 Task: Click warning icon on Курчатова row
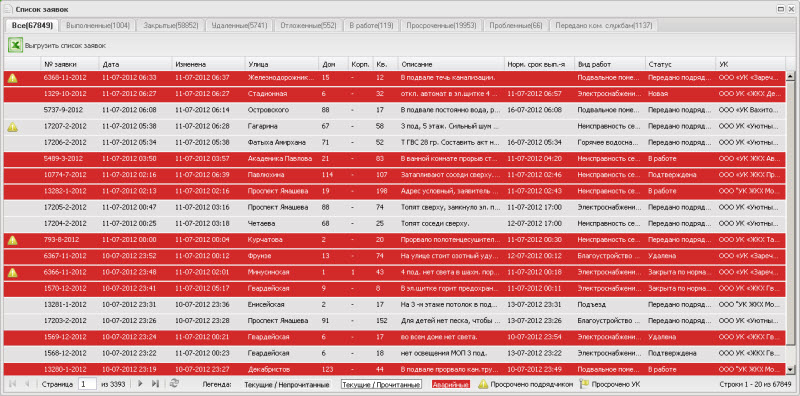tap(13, 240)
